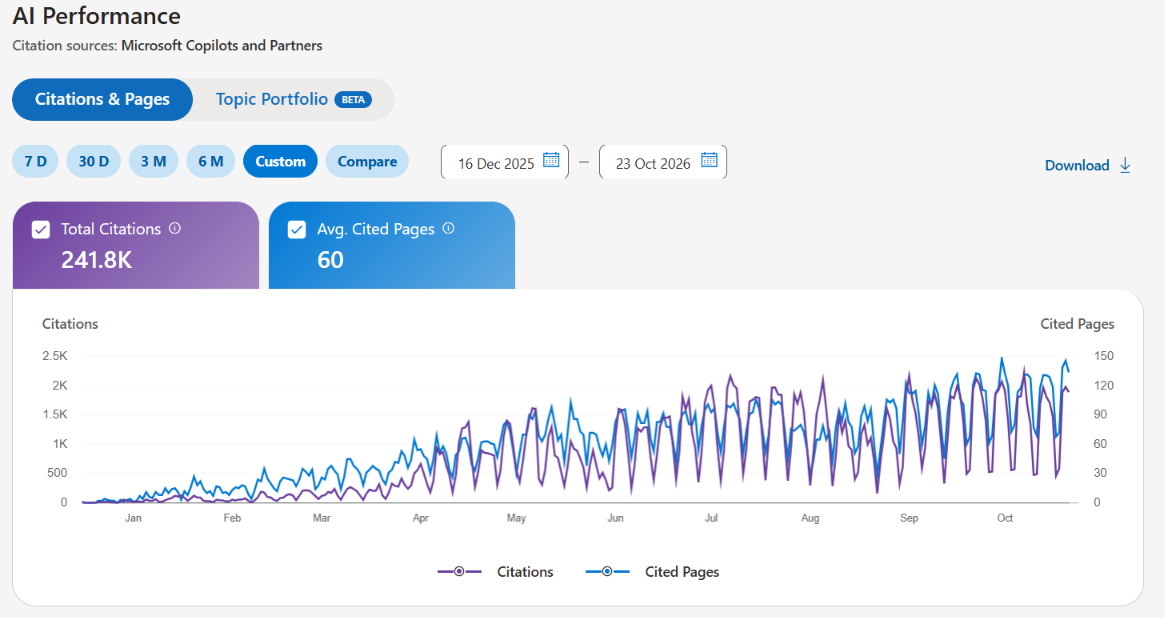Click the Total Citations 241.8K value
The height and width of the screenshot is (618, 1165).
[x=97, y=260]
